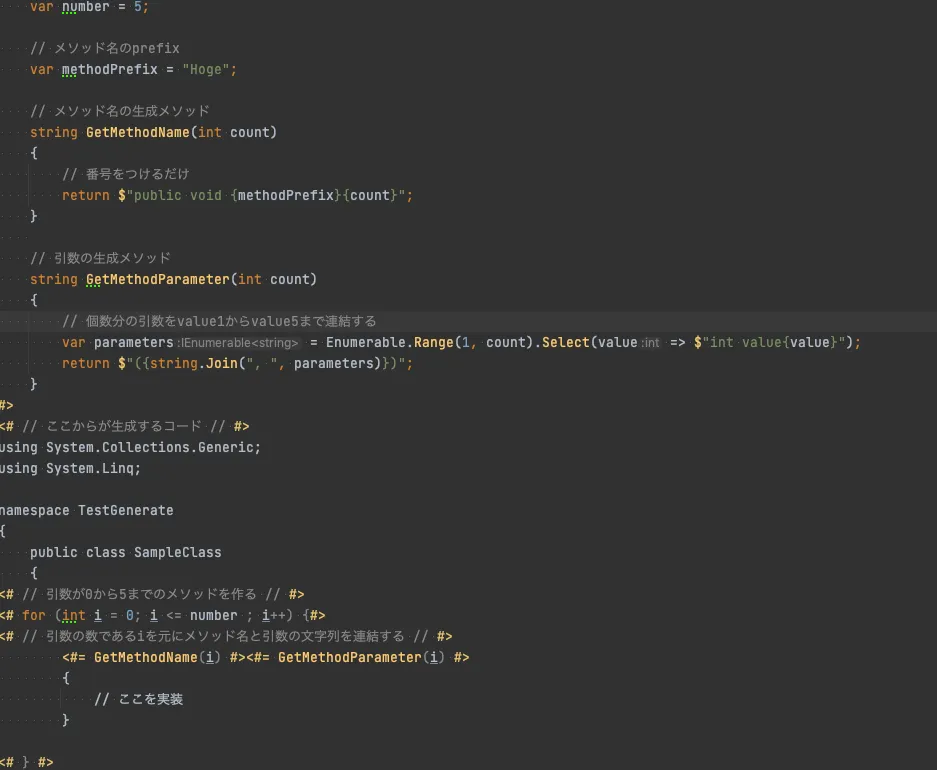Screen dimensions: 937x770
Task: Click the parameters variable in its var declaration
Action: [133, 342]
